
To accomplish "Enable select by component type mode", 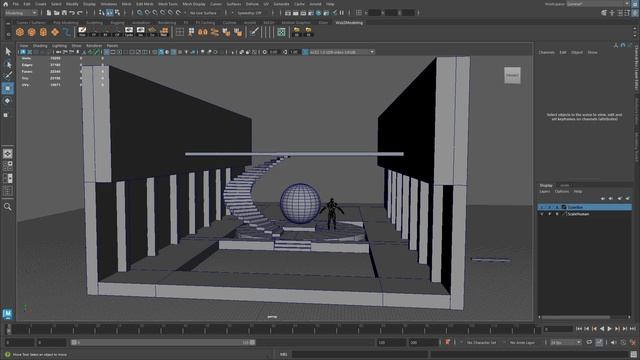I will coord(118,13).
